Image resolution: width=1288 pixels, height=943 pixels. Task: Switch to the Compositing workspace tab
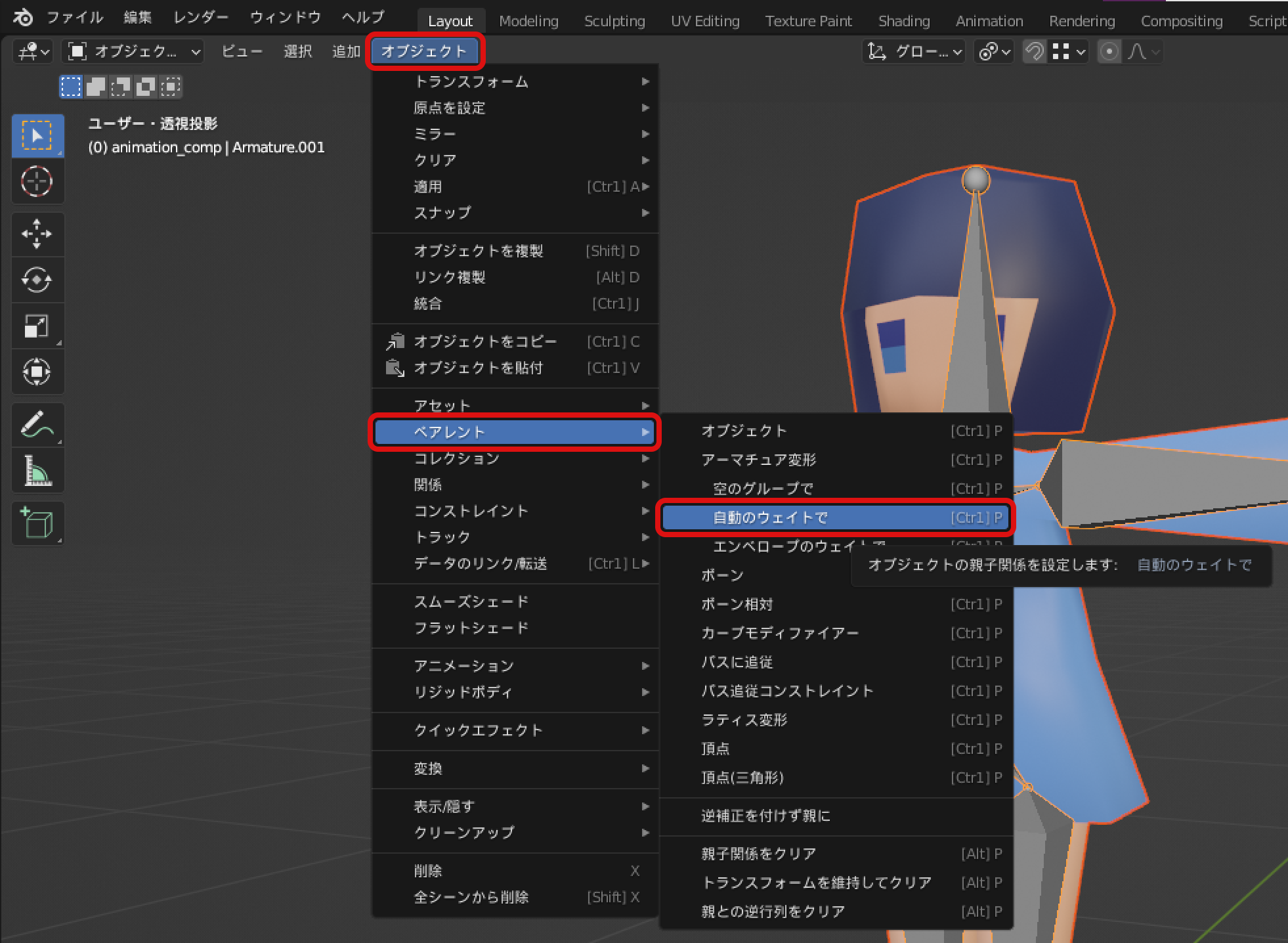click(x=1182, y=21)
